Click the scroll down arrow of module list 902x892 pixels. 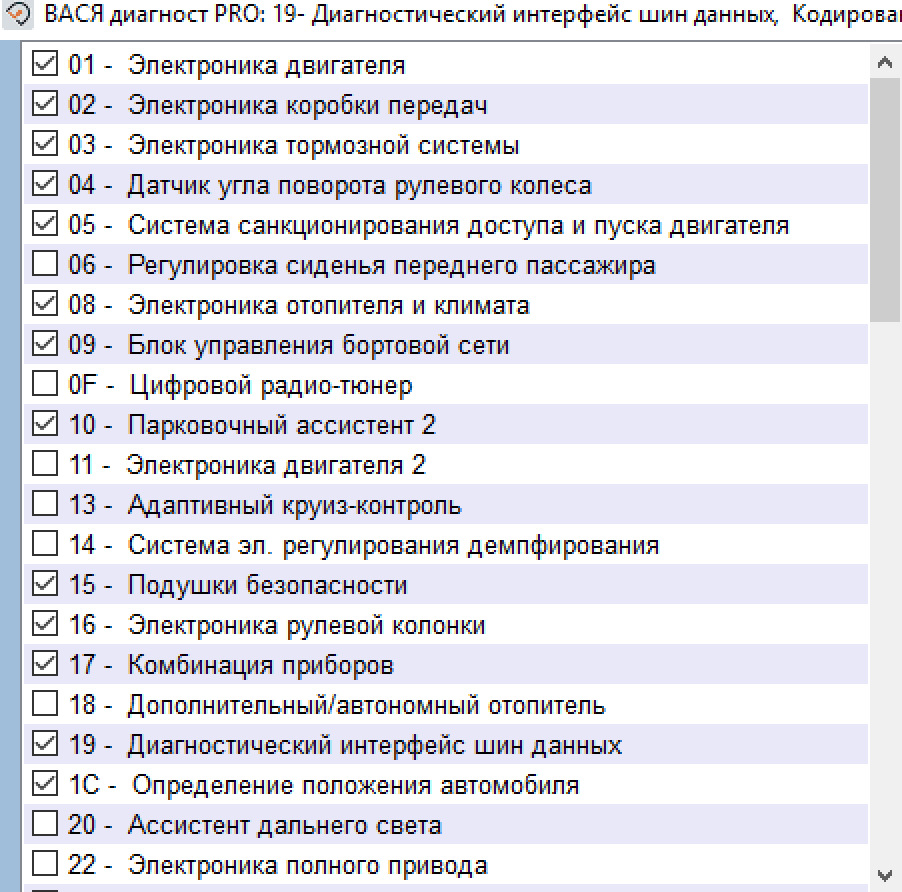pos(885,876)
